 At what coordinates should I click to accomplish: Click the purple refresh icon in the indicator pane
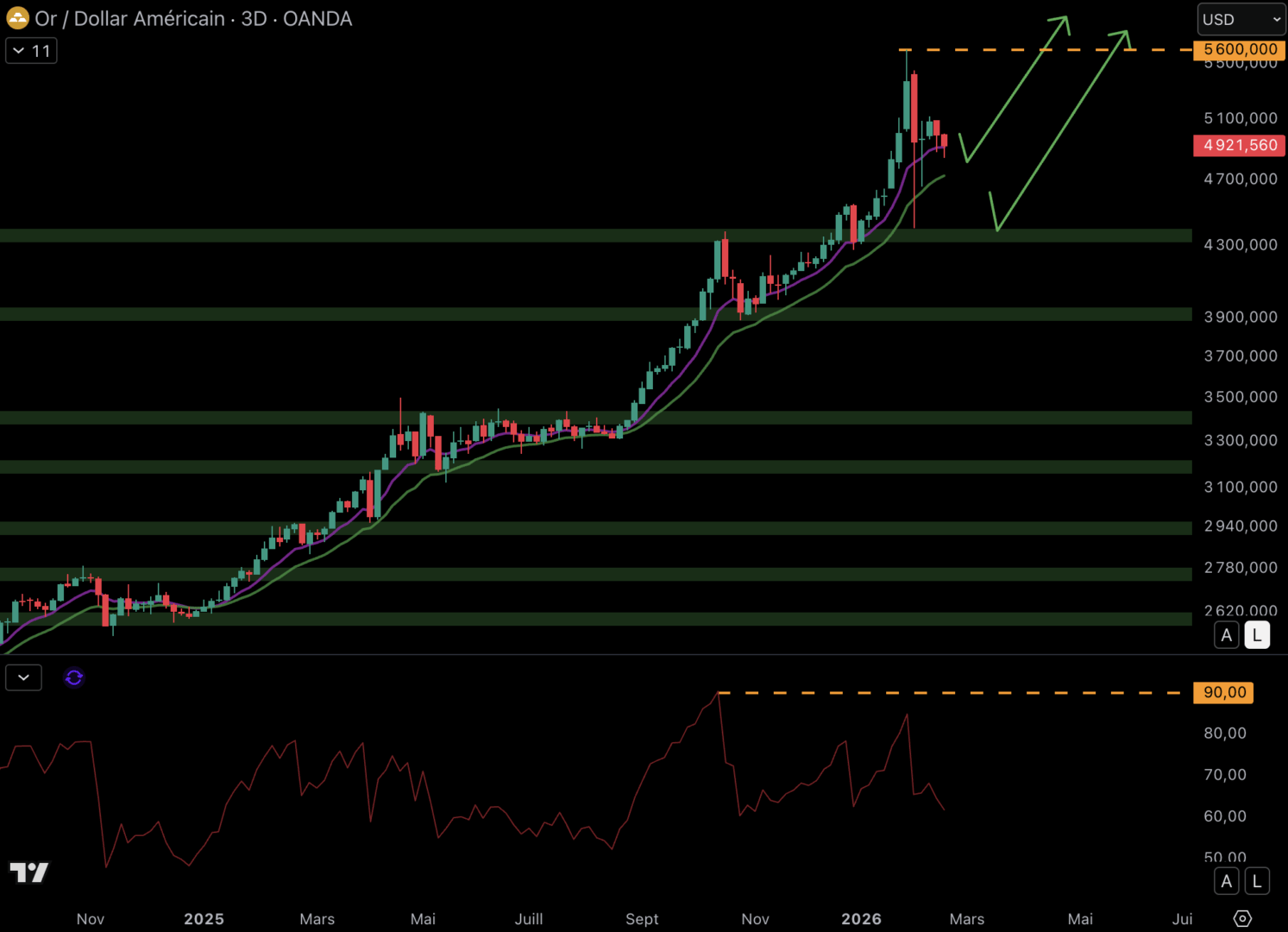click(73, 677)
